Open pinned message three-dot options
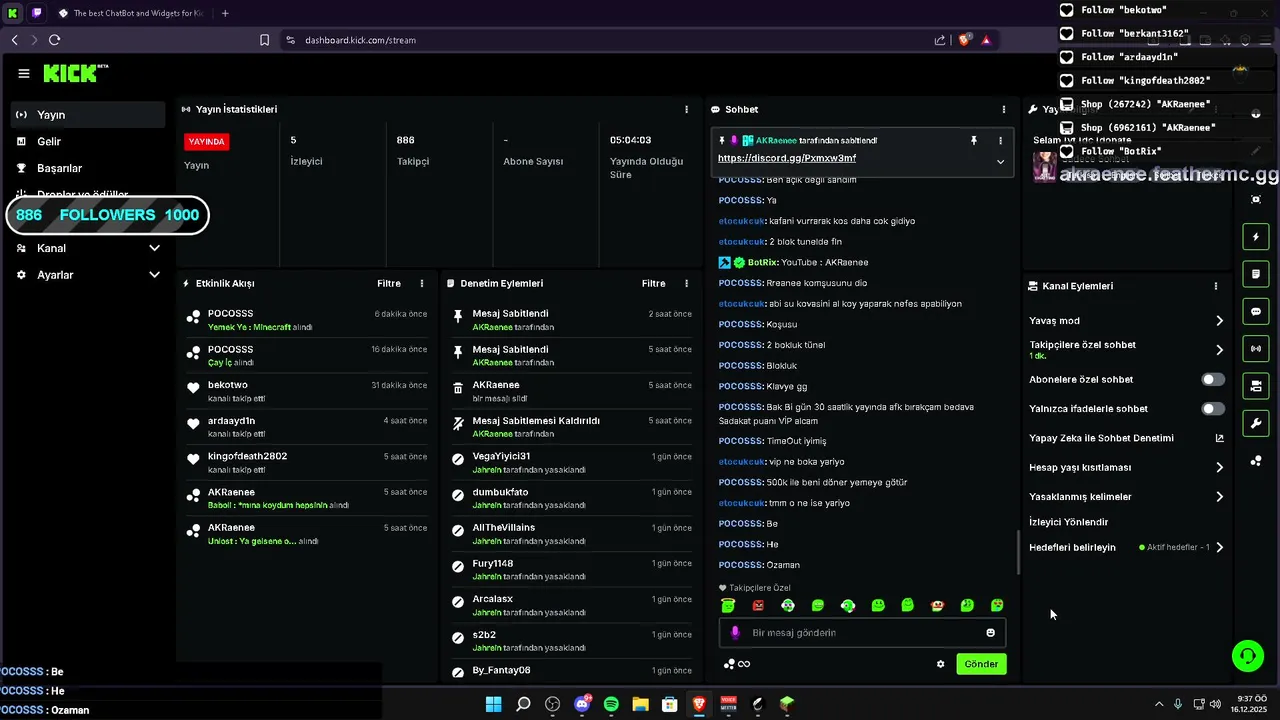 [x=1000, y=141]
